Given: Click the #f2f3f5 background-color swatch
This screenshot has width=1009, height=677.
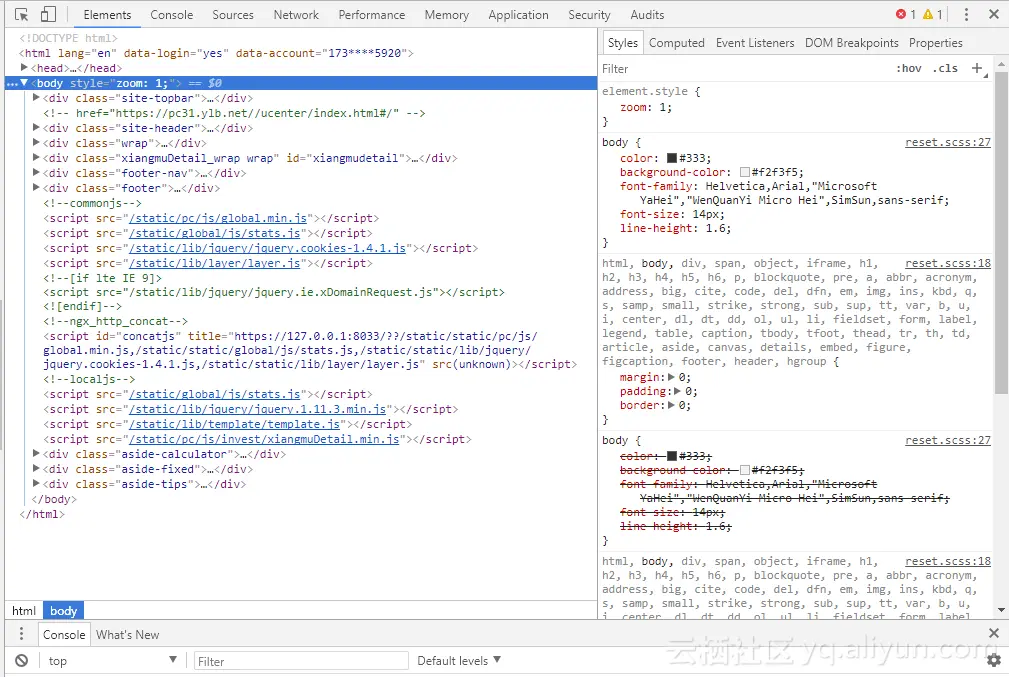Looking at the screenshot, I should click(x=745, y=172).
